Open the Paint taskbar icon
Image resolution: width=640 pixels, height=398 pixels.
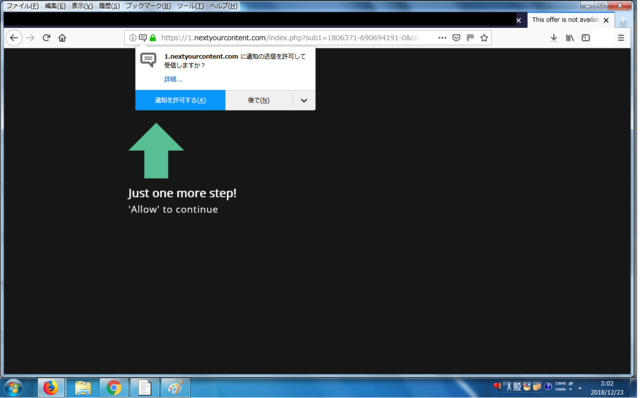coord(176,387)
